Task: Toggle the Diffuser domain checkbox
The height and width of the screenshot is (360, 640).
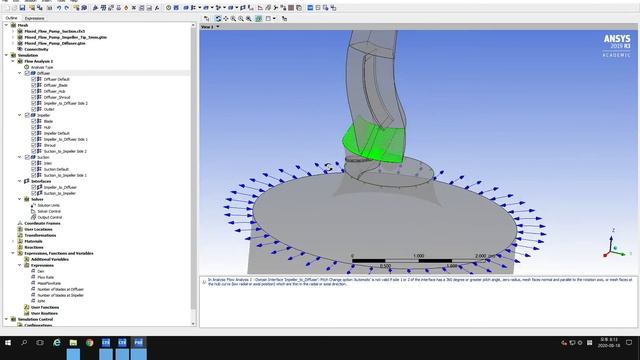Action: point(27,73)
